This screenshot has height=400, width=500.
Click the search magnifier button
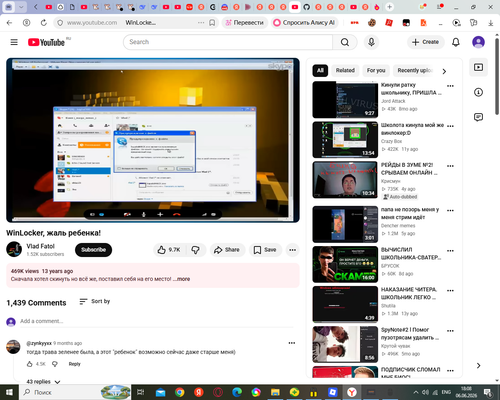click(x=345, y=42)
